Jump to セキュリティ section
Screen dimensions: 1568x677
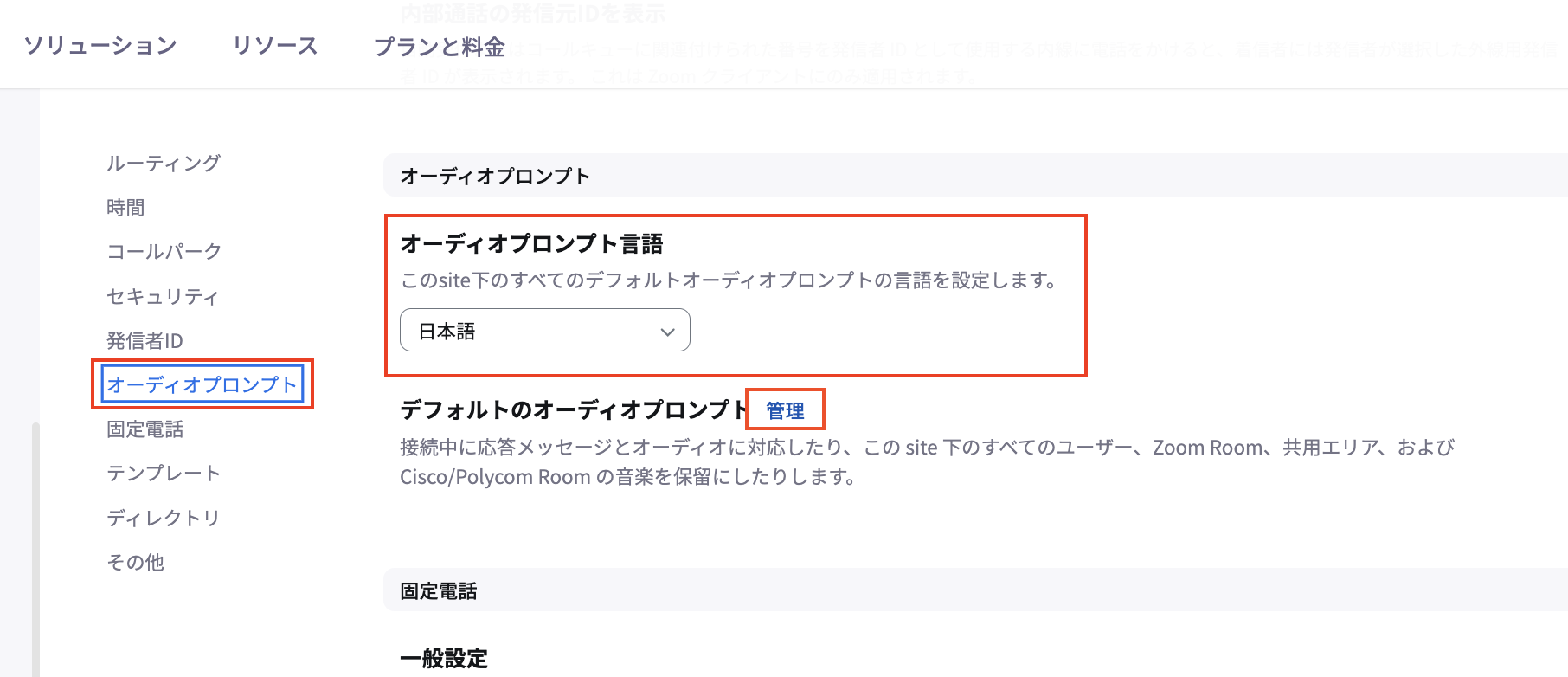[x=163, y=296]
